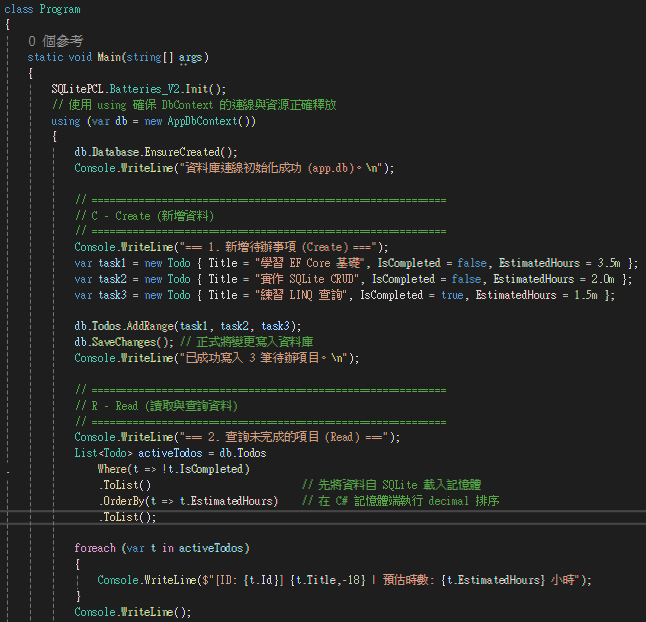The width and height of the screenshot is (646, 622).
Task: Click "activeTodos" in the List declaration
Action: click(x=170, y=453)
